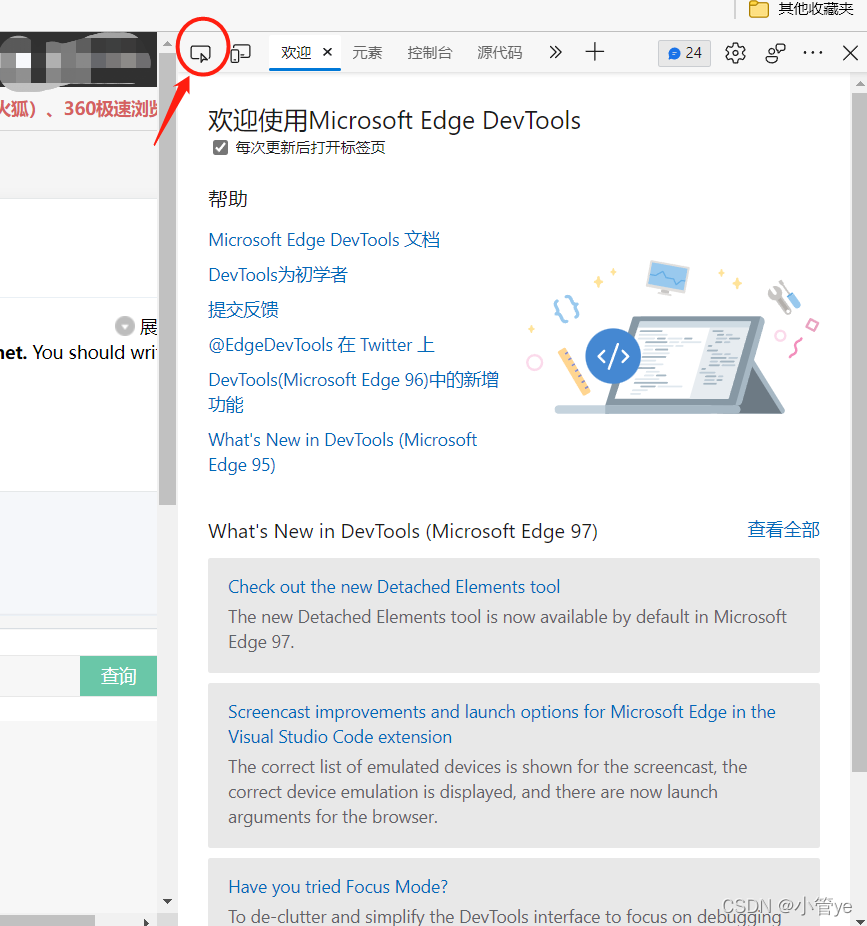The width and height of the screenshot is (867, 926).
Task: Open the 24 issues counter
Action: [x=685, y=53]
